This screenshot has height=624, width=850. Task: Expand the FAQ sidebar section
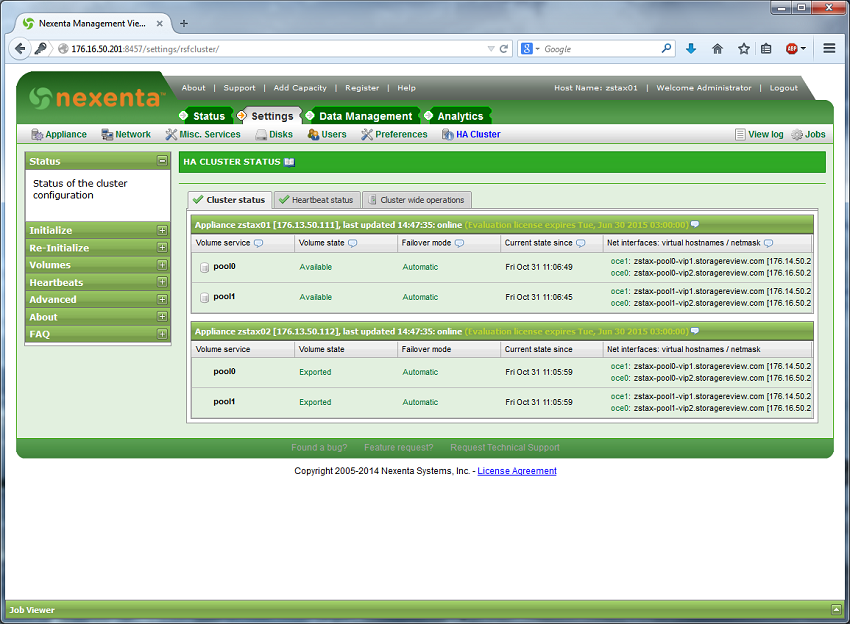[162, 334]
